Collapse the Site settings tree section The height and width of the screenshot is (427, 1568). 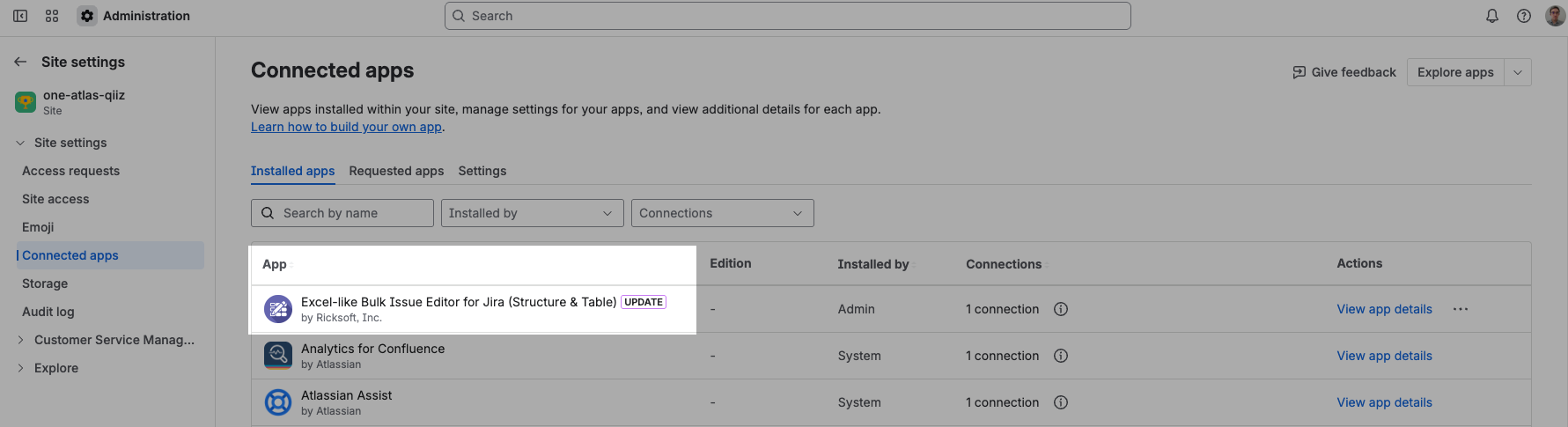20,143
